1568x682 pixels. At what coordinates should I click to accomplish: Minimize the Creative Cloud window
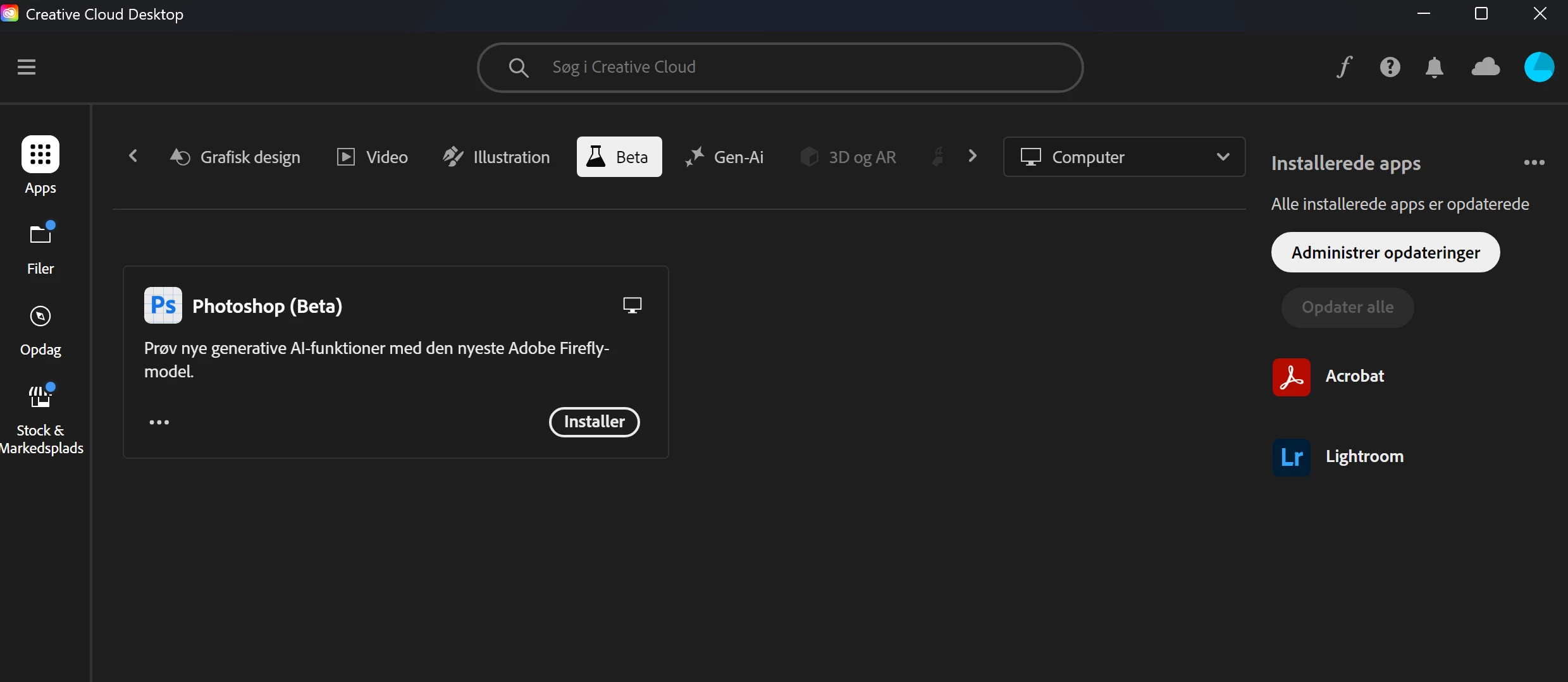coord(1423,13)
